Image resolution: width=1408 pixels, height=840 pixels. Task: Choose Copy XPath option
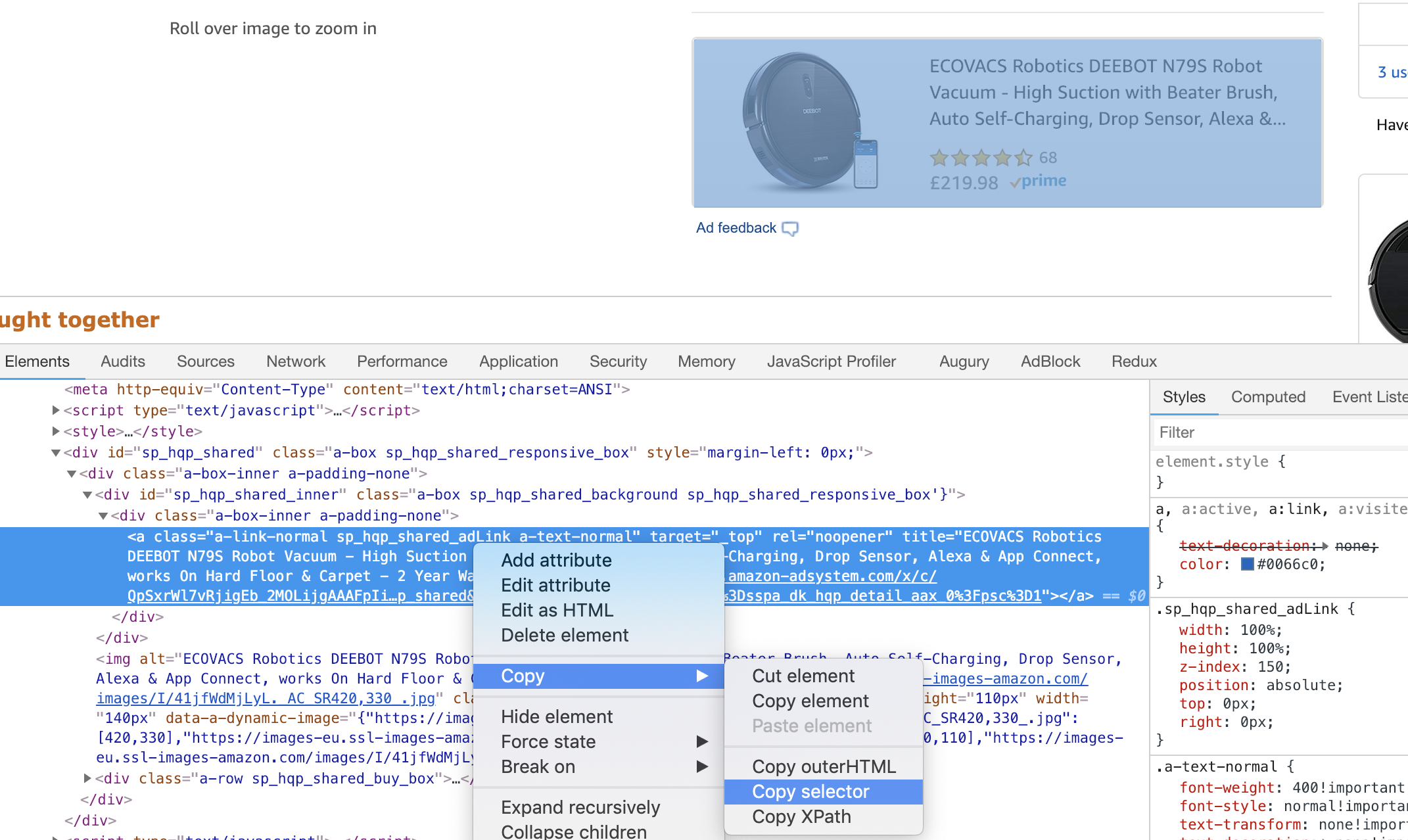pos(801,816)
